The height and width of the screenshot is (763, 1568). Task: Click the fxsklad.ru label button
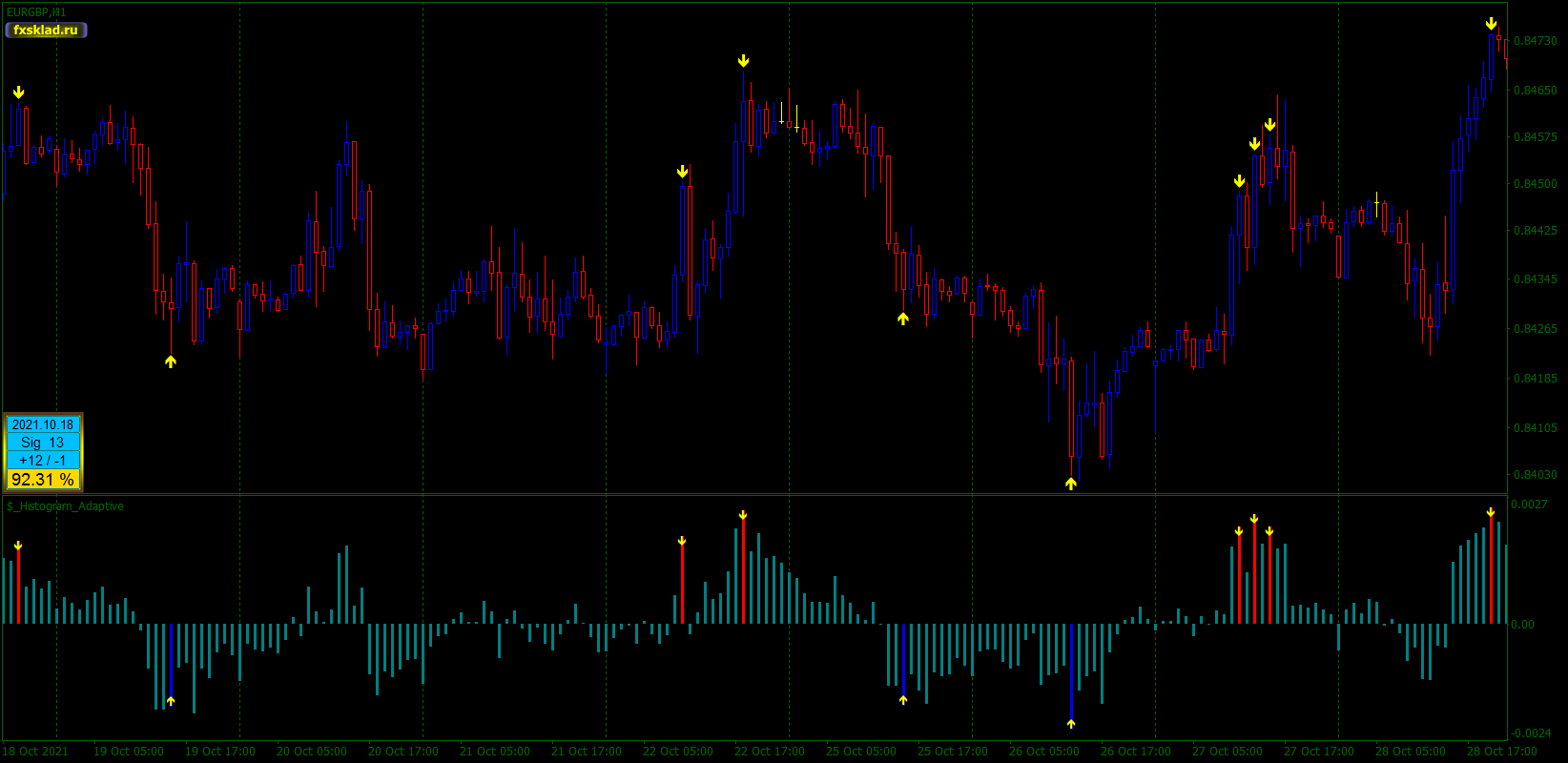(46, 31)
